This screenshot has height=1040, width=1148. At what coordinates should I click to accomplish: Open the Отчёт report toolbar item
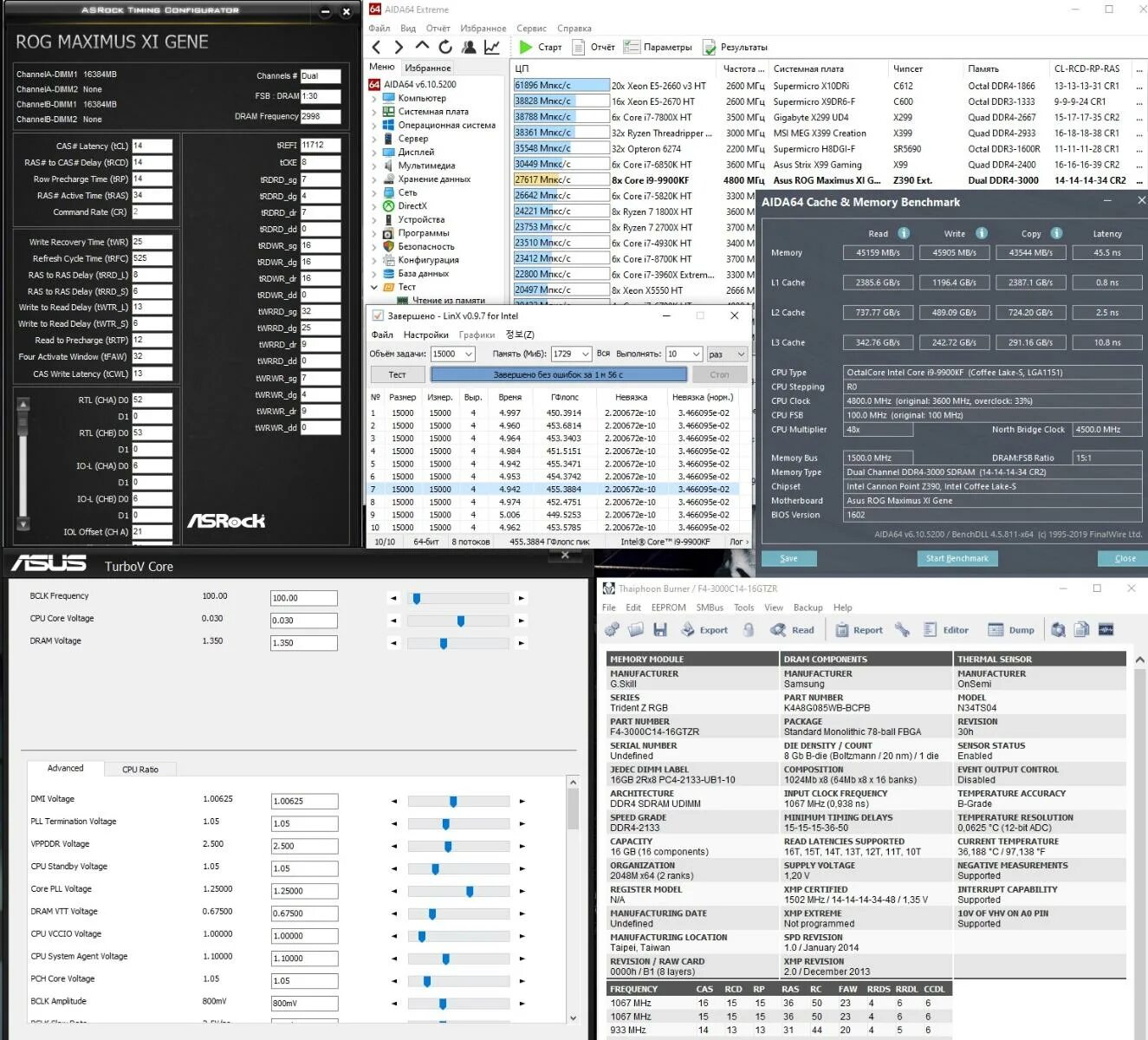click(593, 47)
